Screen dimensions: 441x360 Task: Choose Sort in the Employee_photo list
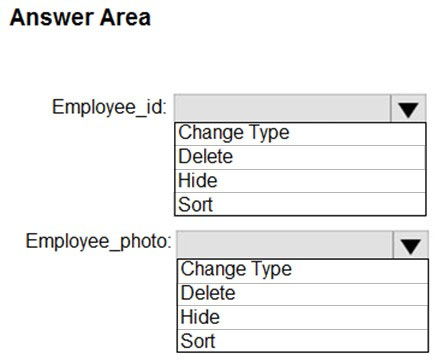[303, 341]
